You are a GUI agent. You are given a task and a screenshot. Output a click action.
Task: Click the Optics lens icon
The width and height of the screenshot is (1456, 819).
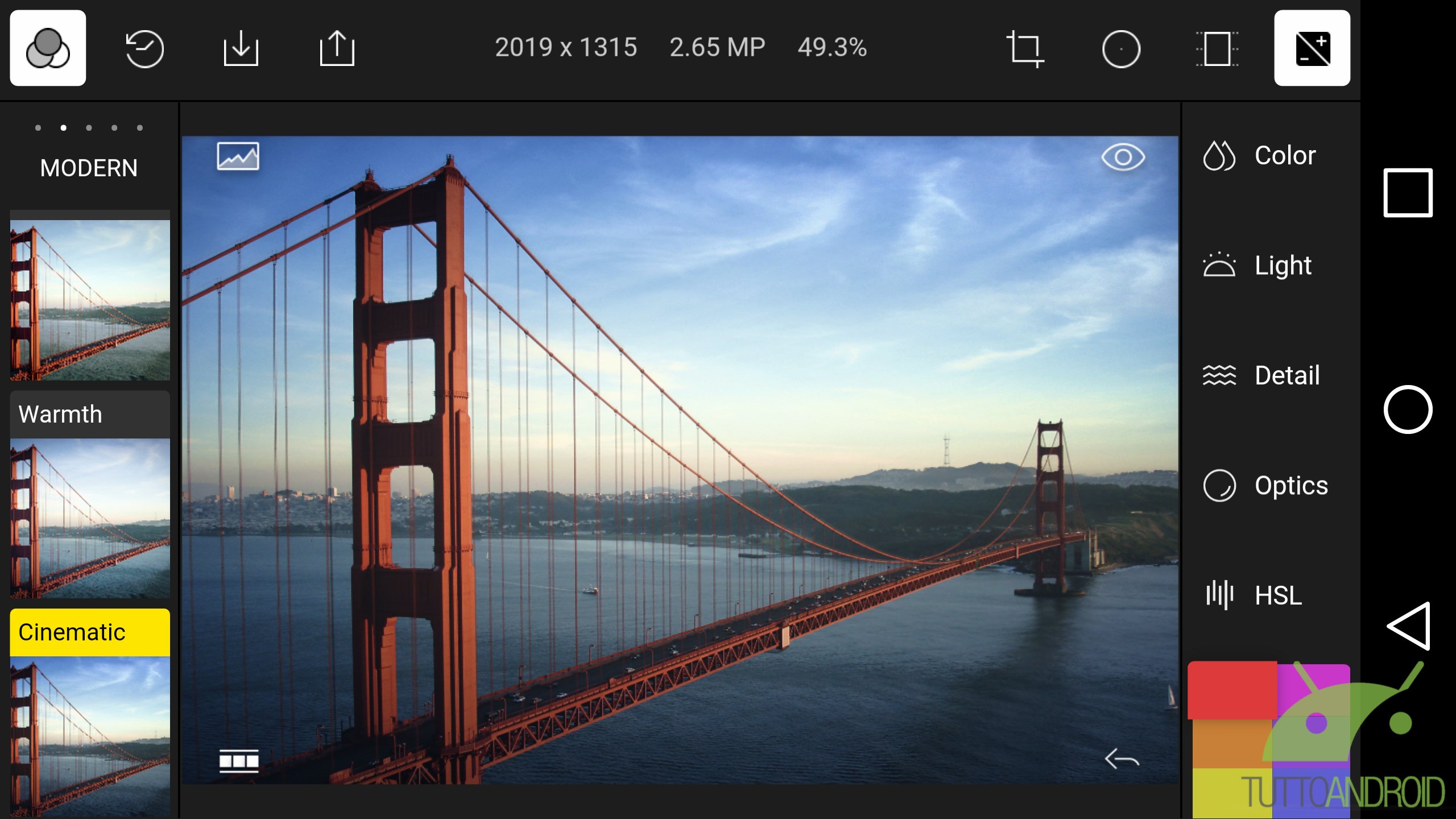(1219, 485)
